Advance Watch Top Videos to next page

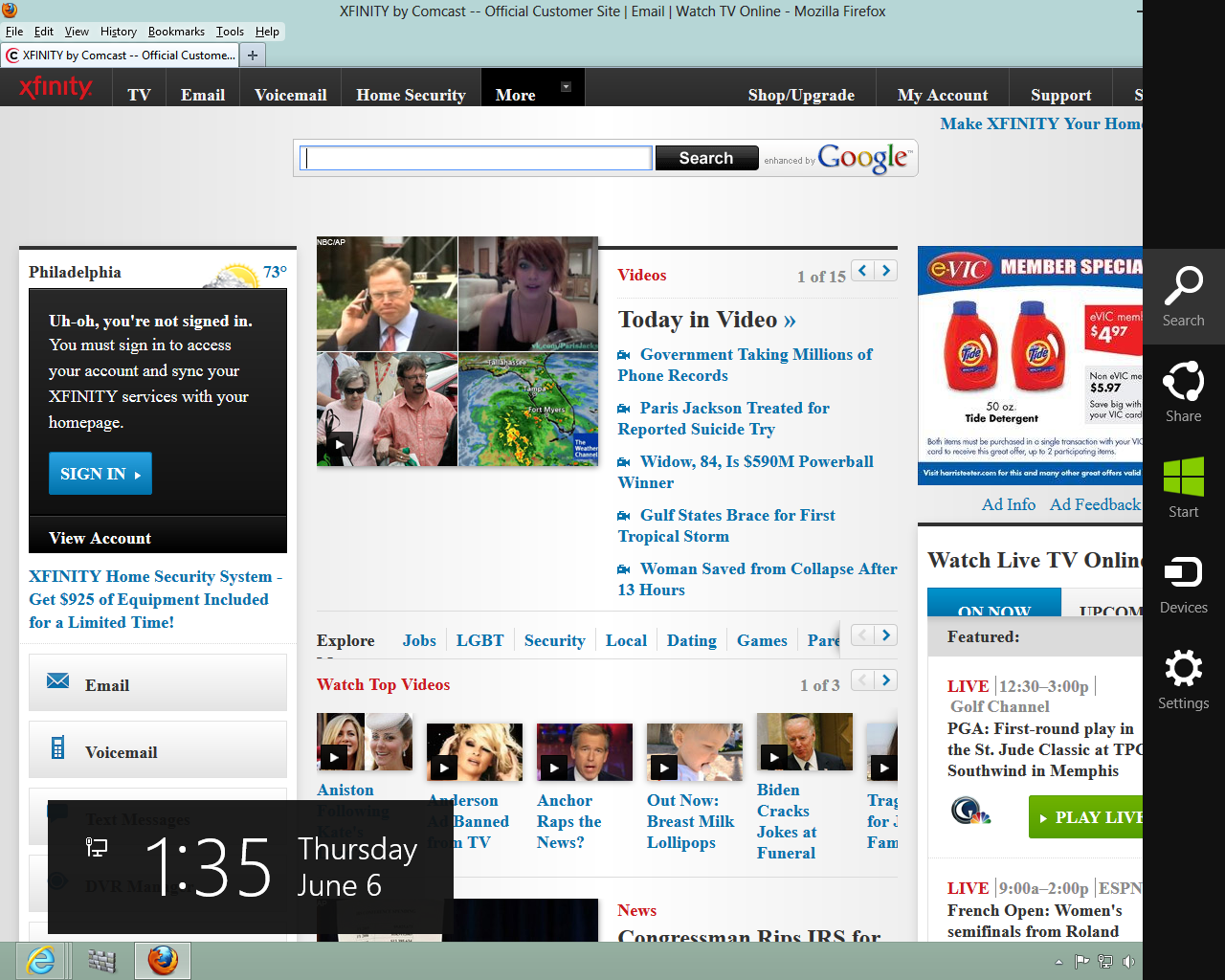[886, 680]
